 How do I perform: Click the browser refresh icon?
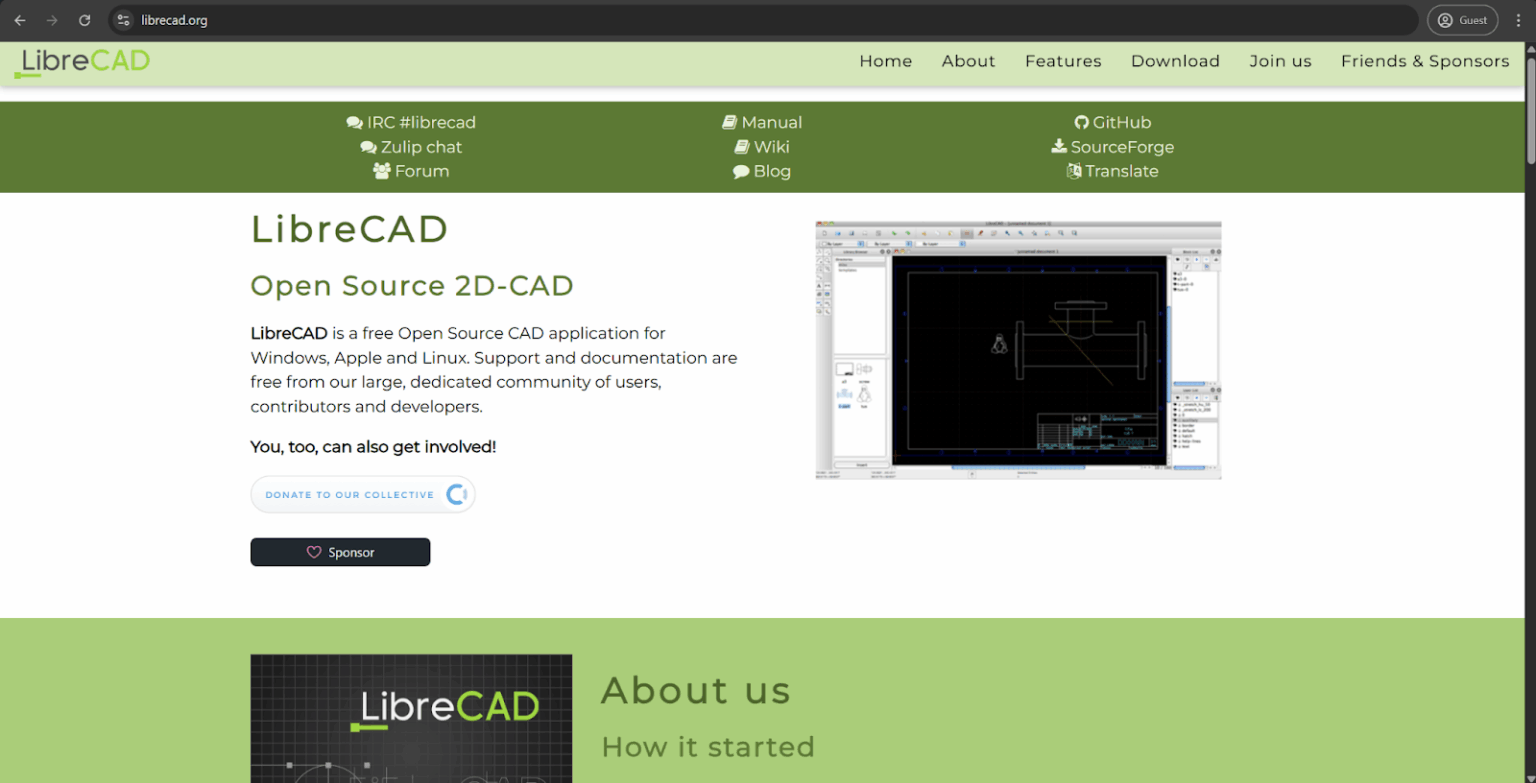[84, 19]
